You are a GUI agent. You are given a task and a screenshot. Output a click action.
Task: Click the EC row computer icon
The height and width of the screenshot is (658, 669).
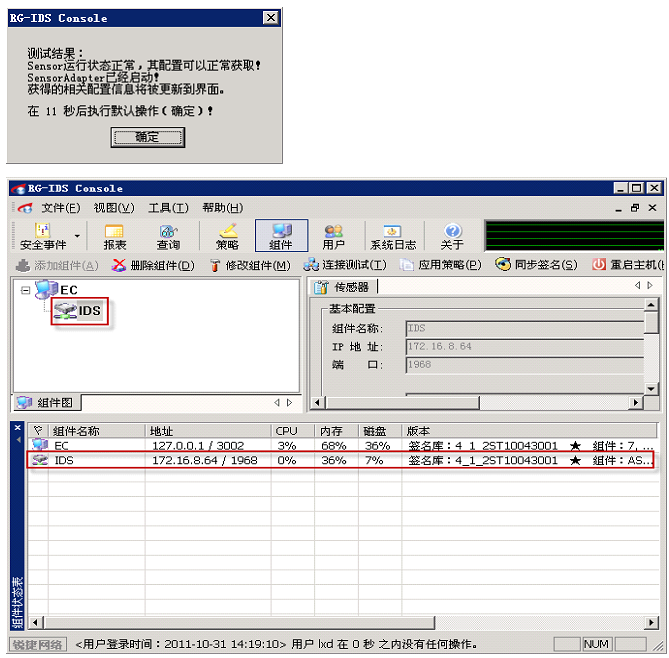point(40,445)
